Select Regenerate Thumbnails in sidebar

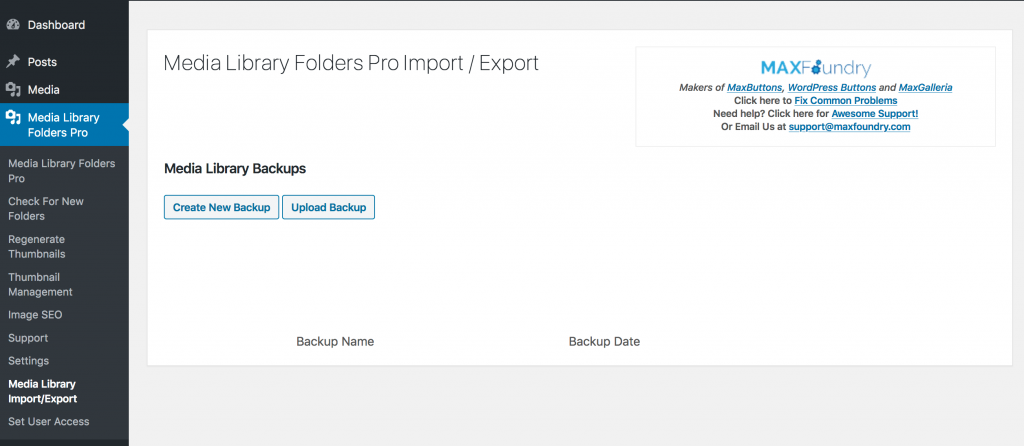pyautogui.click(x=37, y=247)
